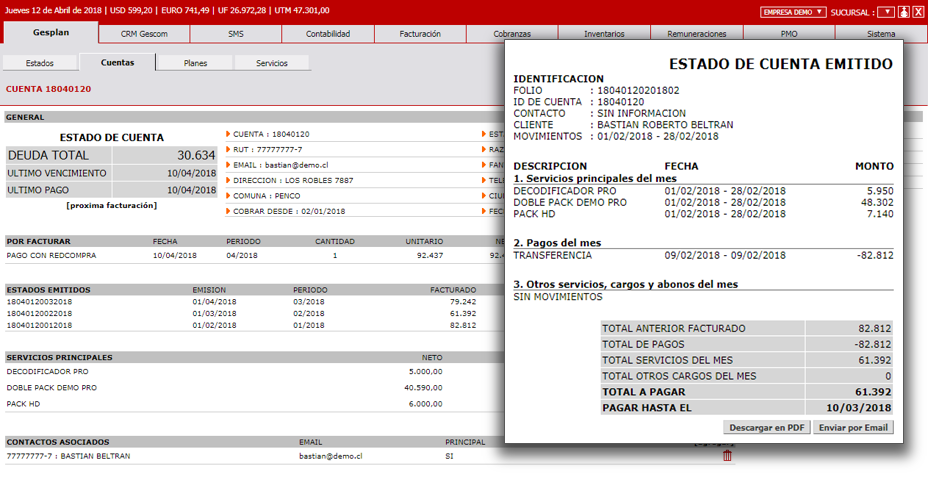Viewport: 929px width, 477px height.
Task: Open the EMPRESA DEMO dropdown
Action: (x=793, y=12)
